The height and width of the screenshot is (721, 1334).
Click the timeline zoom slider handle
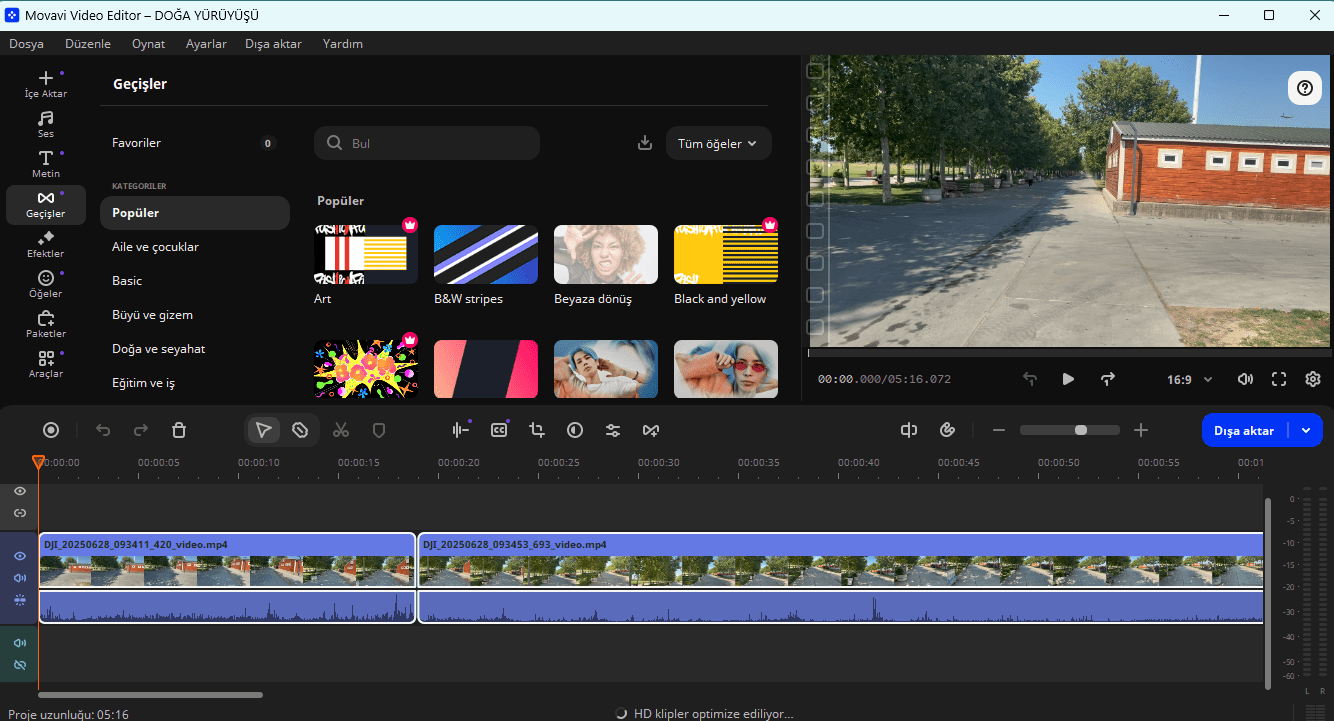point(1080,430)
